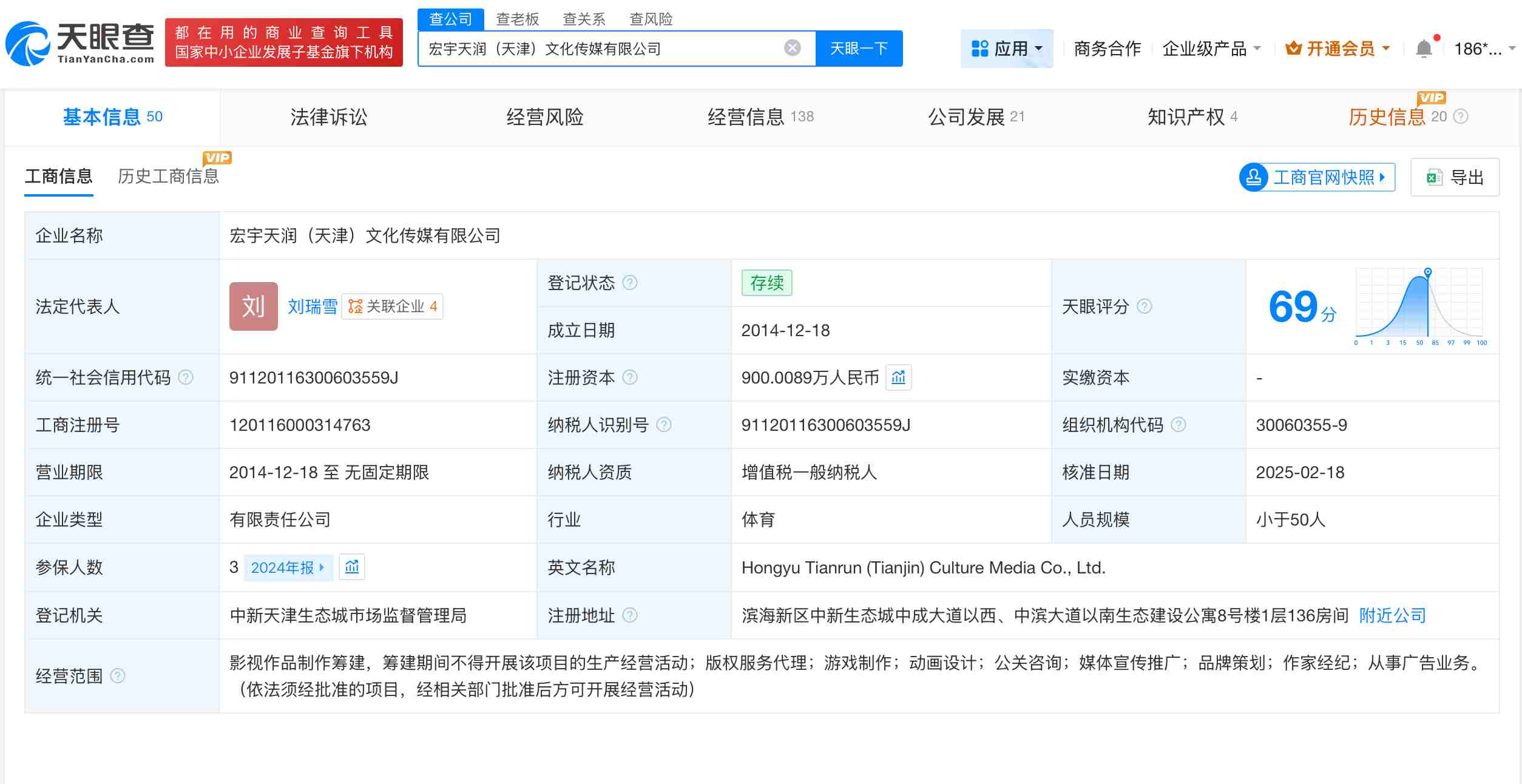
Task: Clear the search box with the X icon
Action: click(791, 47)
